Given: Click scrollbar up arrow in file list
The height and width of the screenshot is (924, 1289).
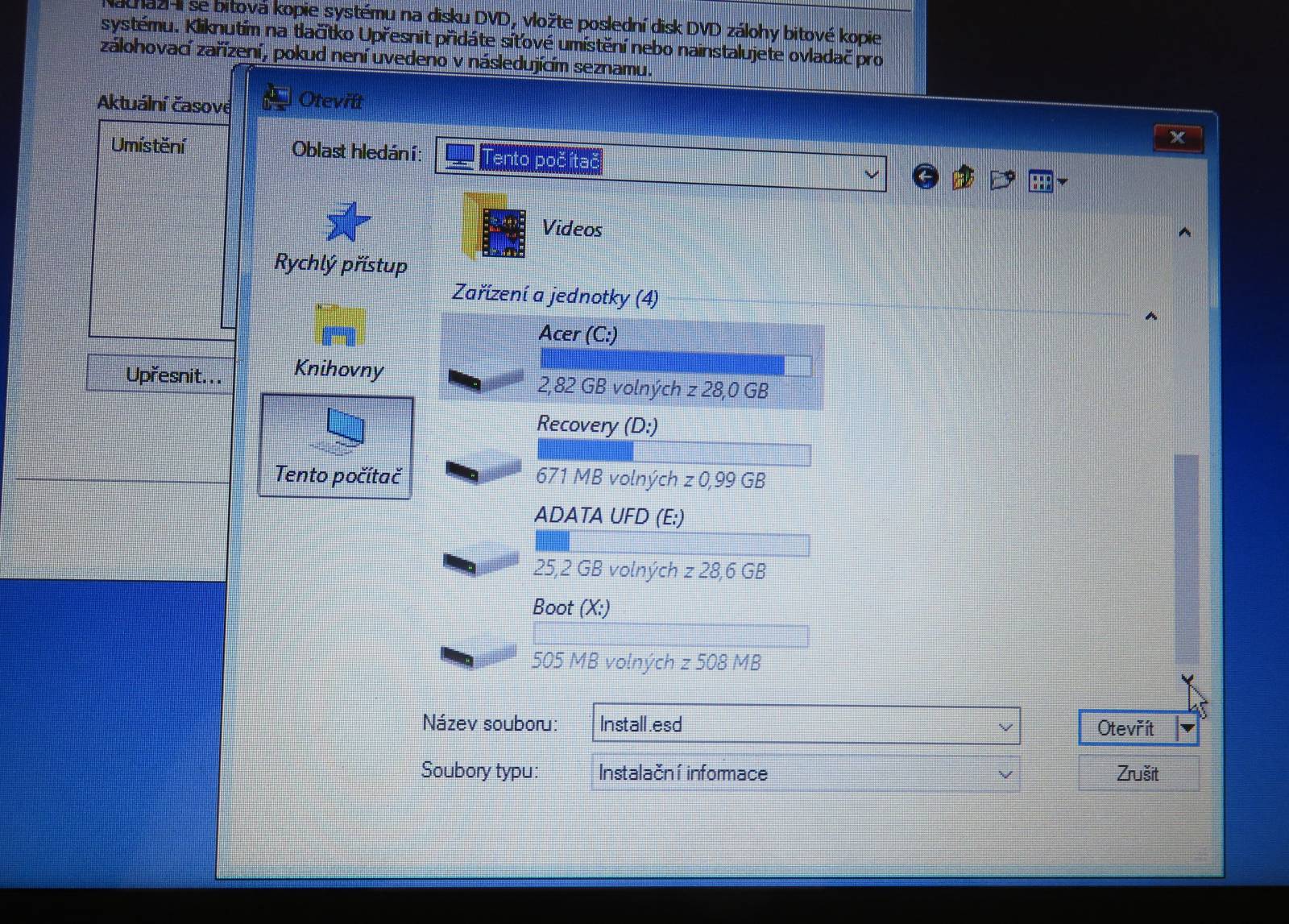Looking at the screenshot, I should click(1184, 233).
